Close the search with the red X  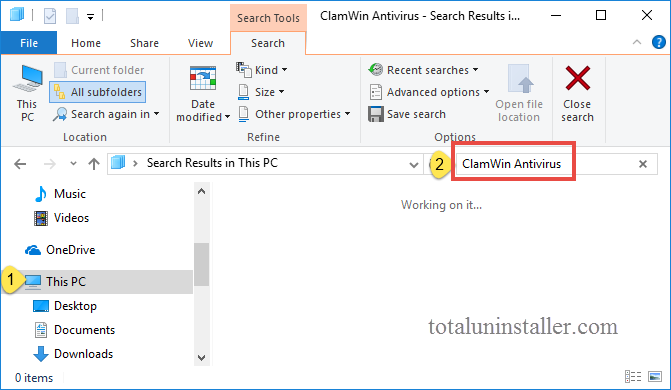click(577, 93)
